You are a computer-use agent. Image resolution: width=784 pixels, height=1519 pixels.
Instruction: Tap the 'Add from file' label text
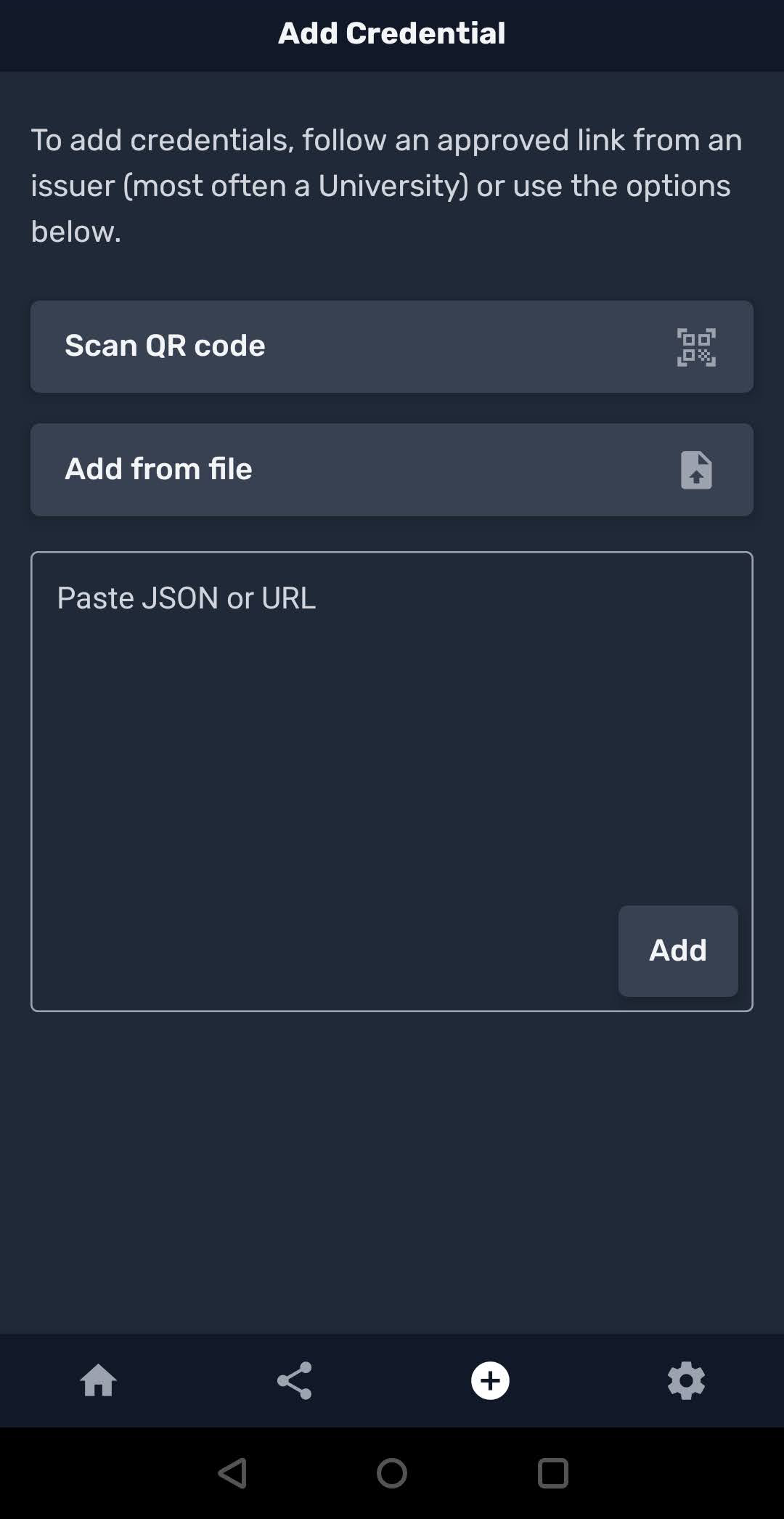pos(158,469)
